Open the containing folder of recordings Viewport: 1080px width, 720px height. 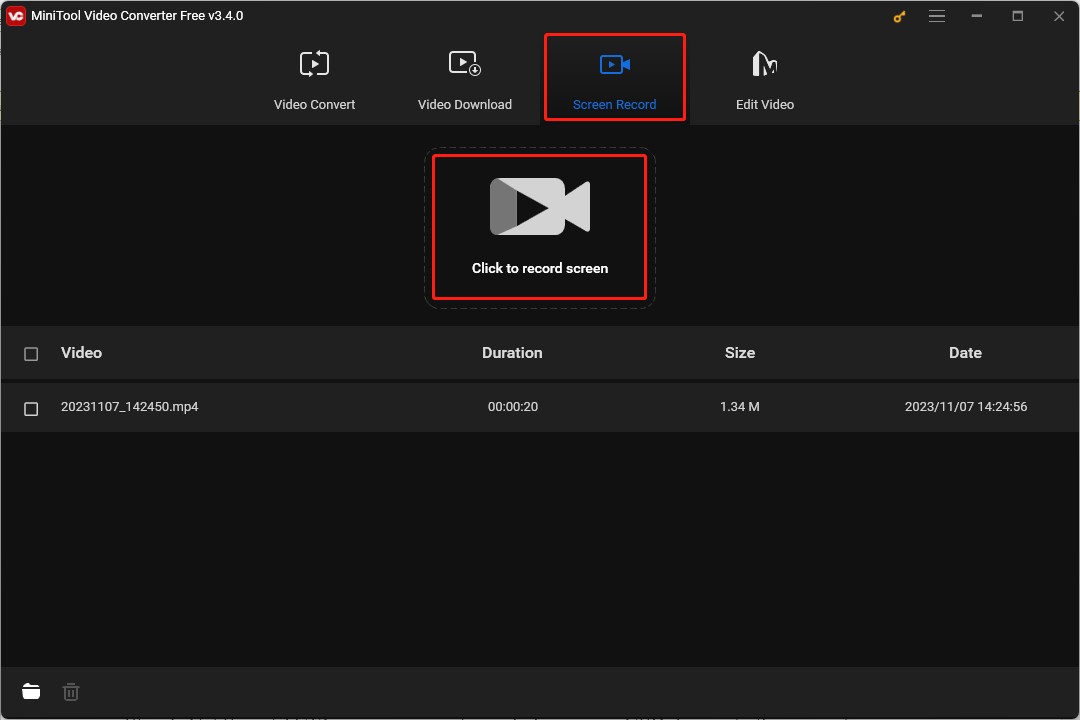[31, 690]
